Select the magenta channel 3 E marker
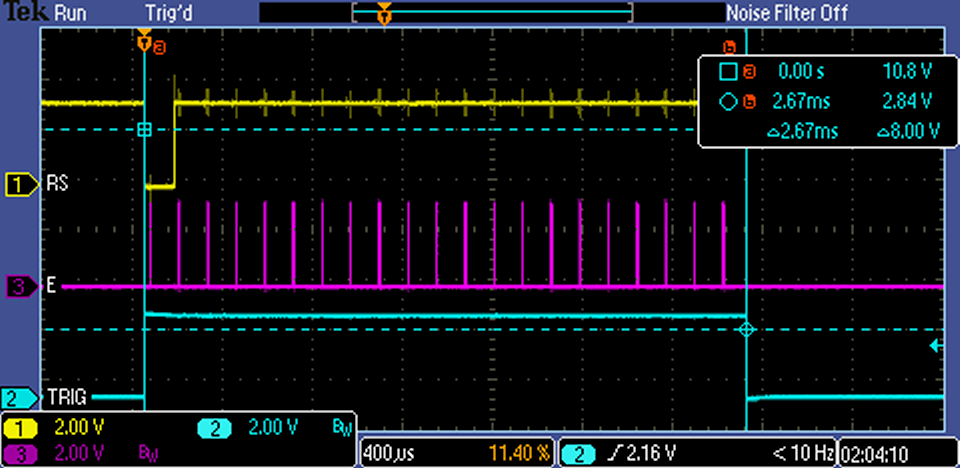 tap(18, 287)
